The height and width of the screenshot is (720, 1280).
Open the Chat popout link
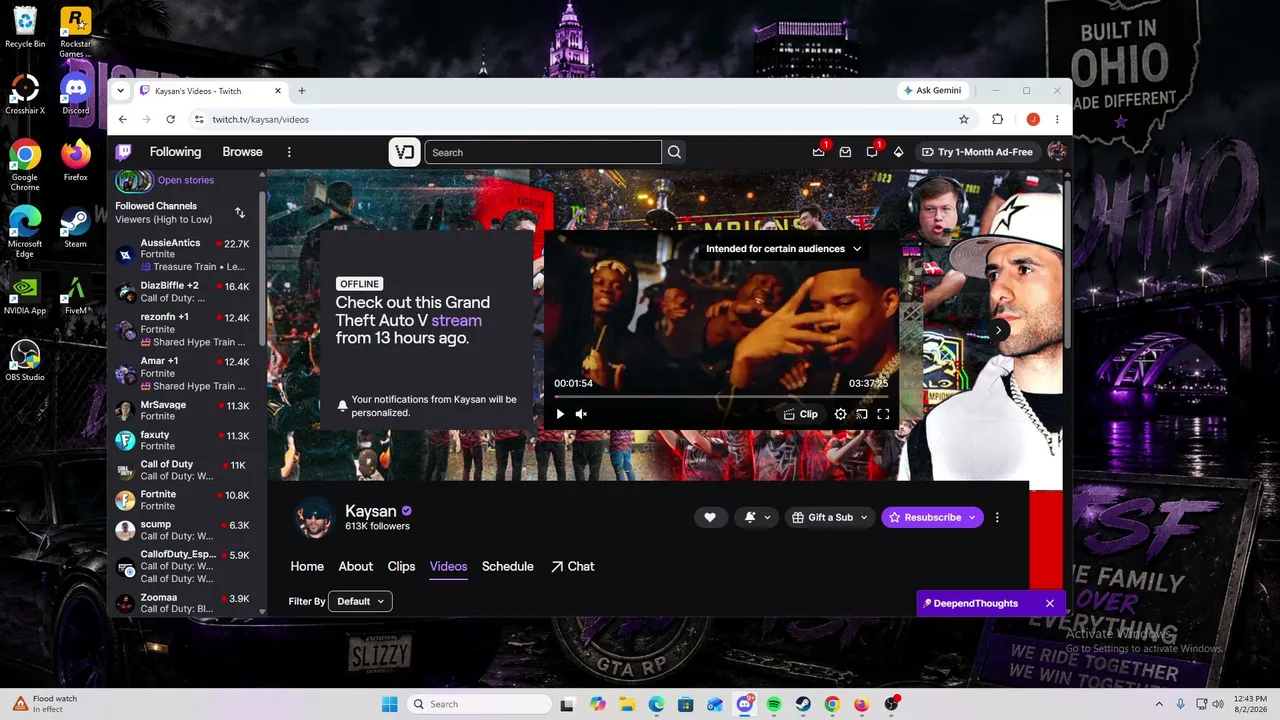(x=572, y=566)
